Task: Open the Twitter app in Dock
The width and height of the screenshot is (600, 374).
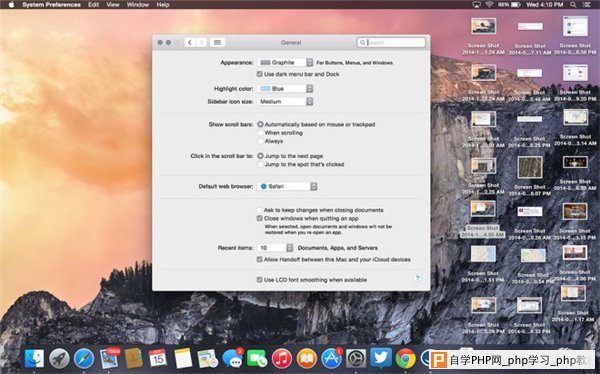Action: 381,358
